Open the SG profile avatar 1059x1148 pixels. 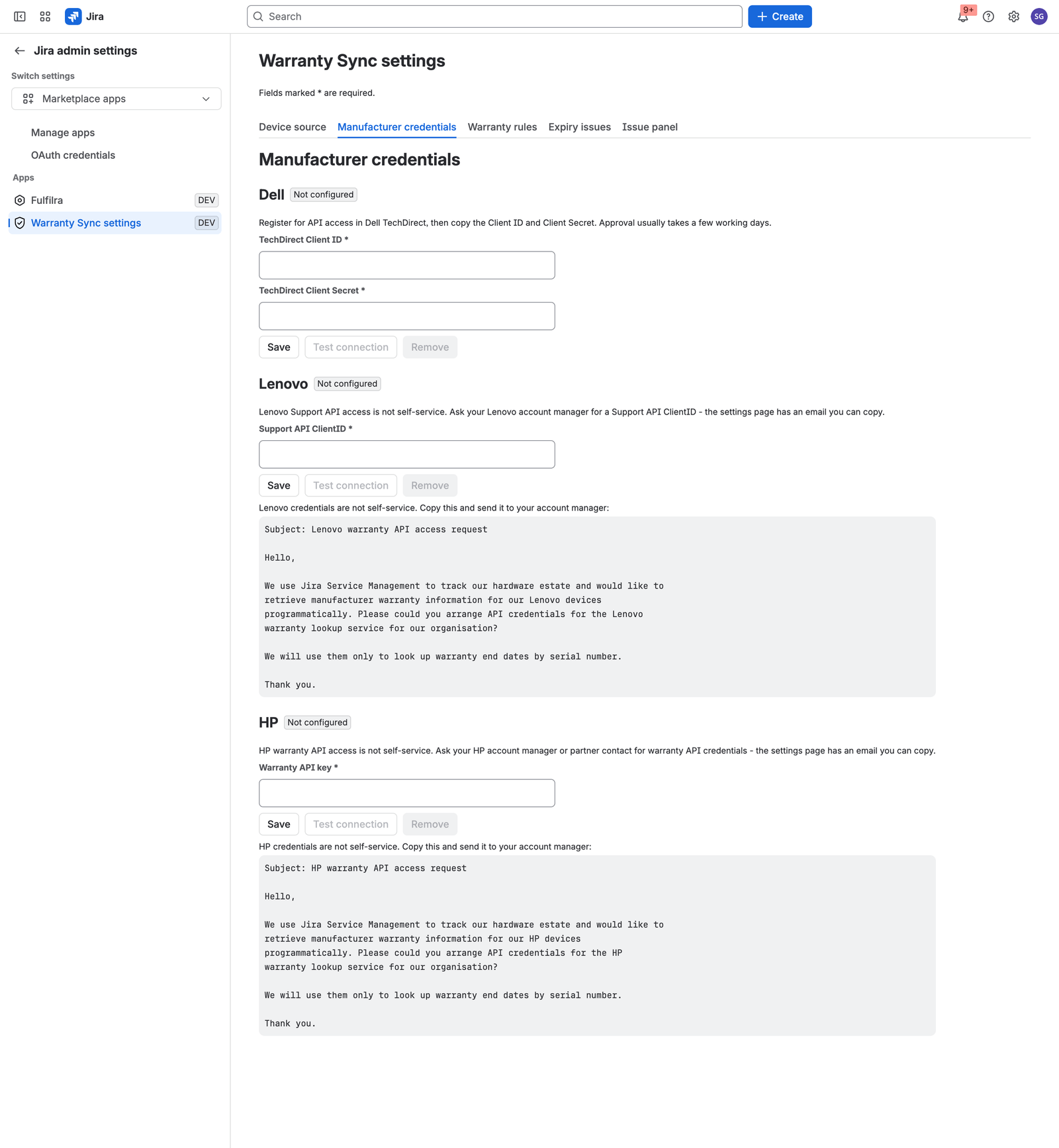(1039, 17)
